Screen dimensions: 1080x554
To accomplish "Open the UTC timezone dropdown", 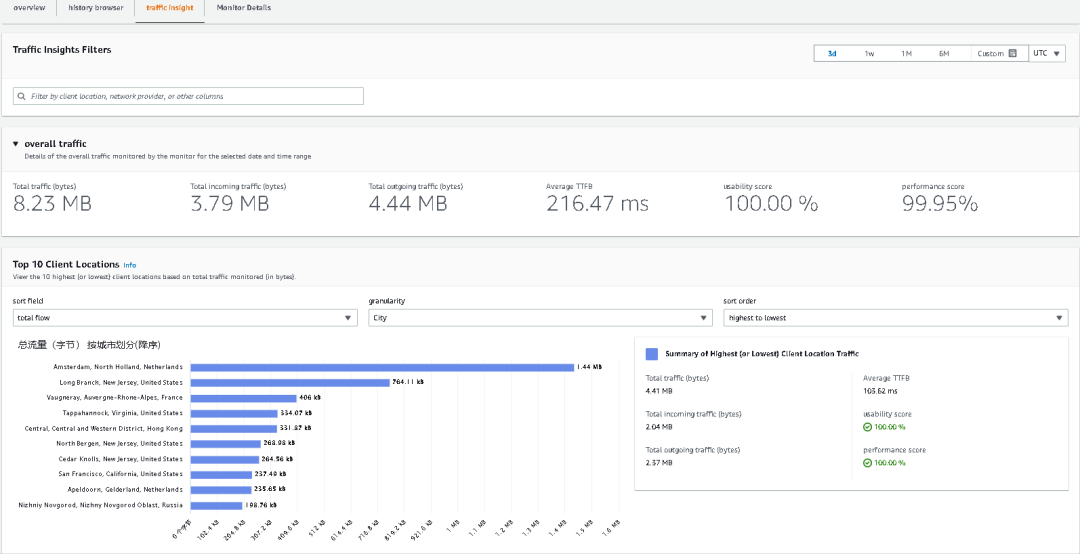I will point(1047,53).
